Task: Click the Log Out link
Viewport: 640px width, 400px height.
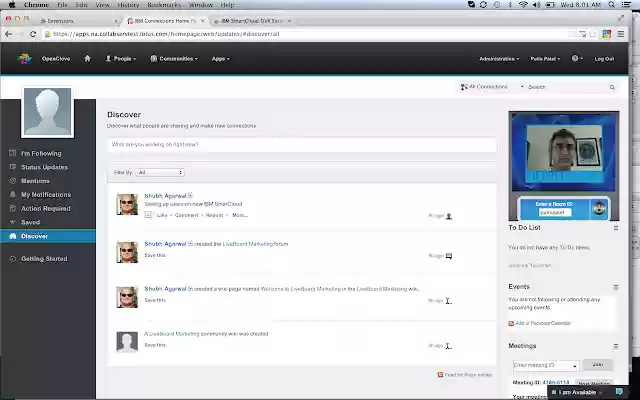Action: point(604,59)
